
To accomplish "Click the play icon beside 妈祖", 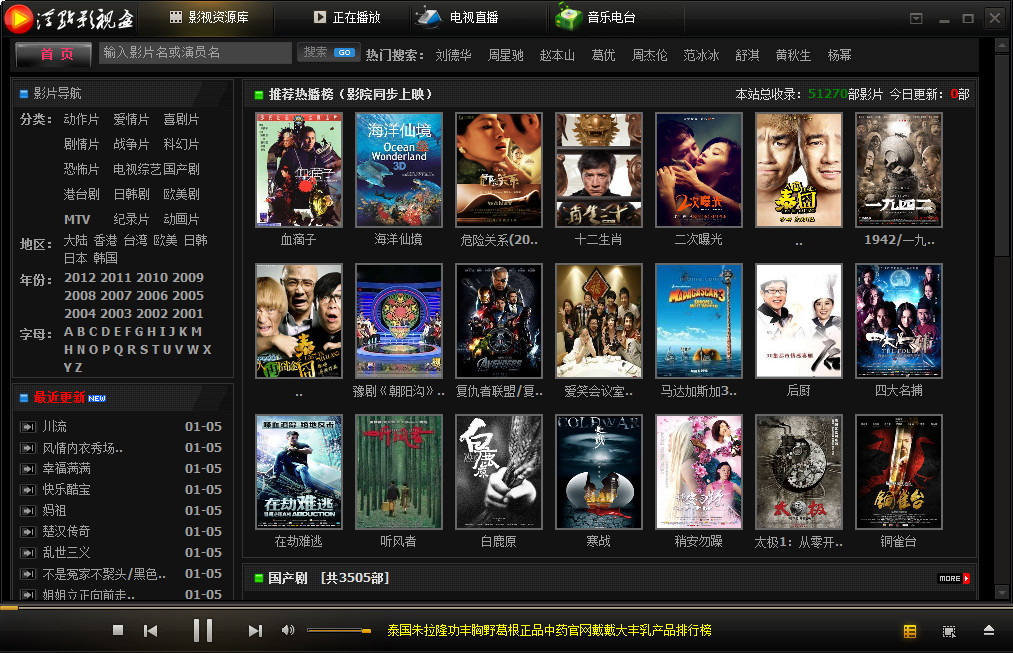I will pyautogui.click(x=28, y=511).
